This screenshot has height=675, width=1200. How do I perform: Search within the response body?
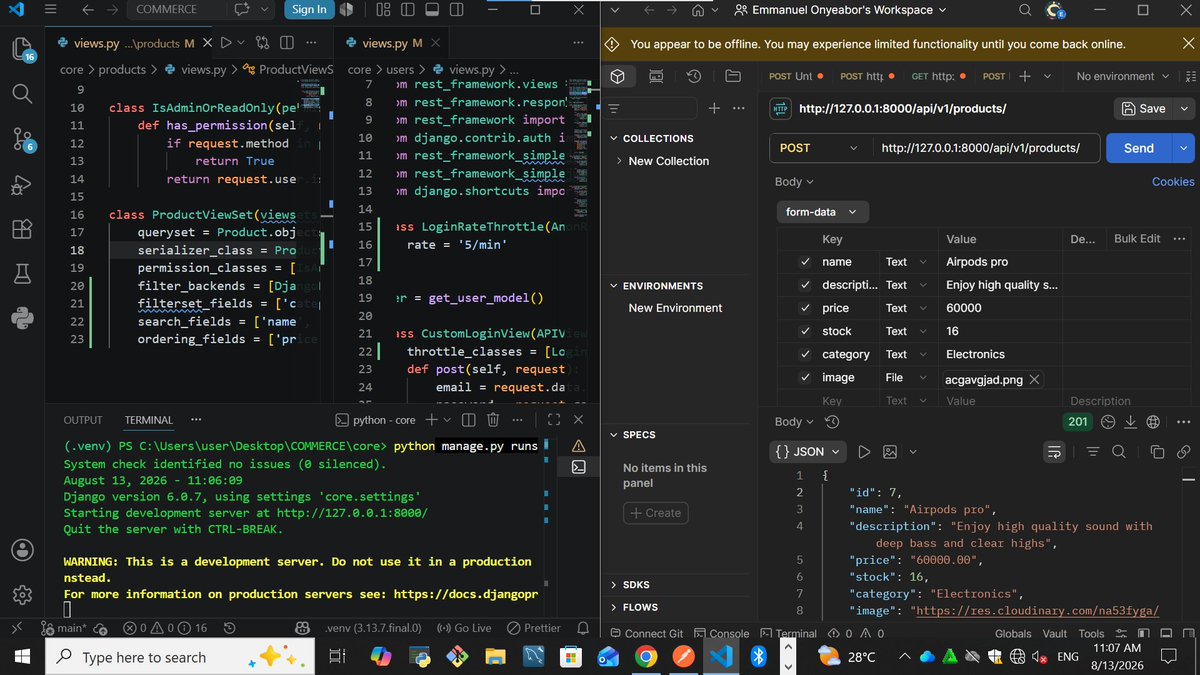(1119, 452)
